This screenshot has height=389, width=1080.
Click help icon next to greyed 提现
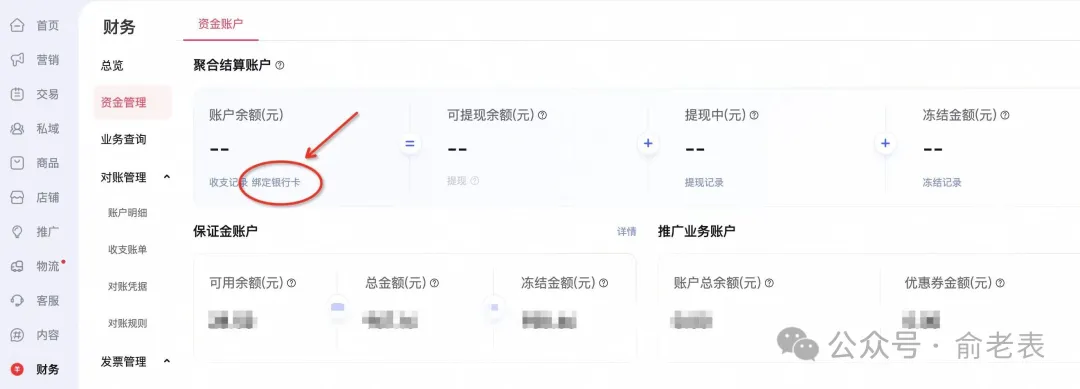[x=475, y=181]
